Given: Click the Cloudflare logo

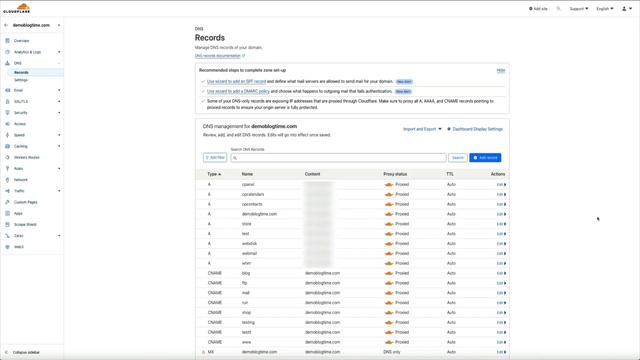Looking at the screenshot, I should click(17, 8).
